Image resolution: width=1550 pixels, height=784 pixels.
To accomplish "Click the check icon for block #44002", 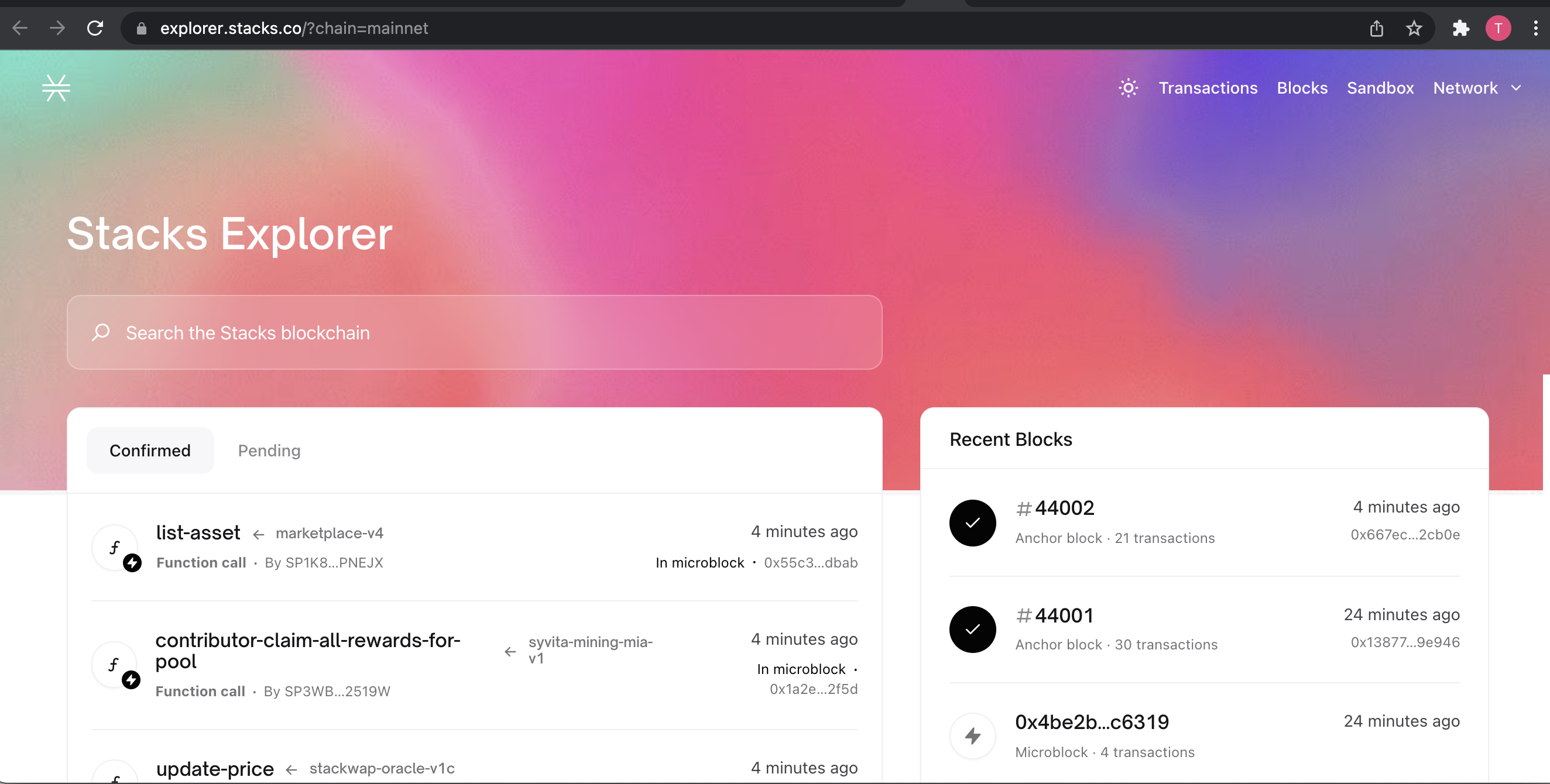I will click(972, 522).
